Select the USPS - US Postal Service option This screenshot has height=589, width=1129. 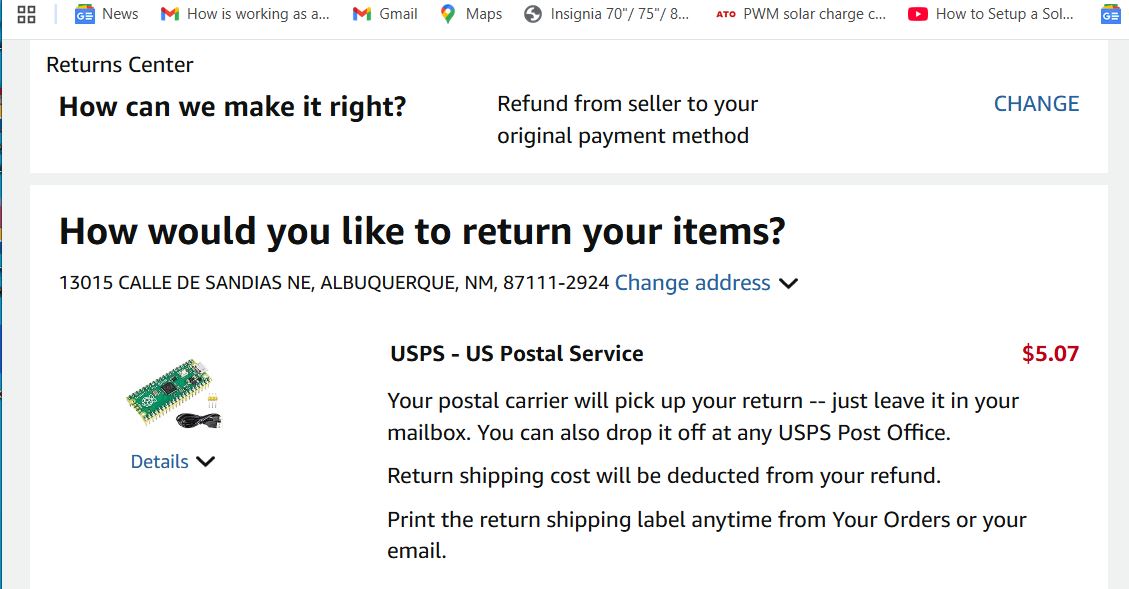(517, 354)
